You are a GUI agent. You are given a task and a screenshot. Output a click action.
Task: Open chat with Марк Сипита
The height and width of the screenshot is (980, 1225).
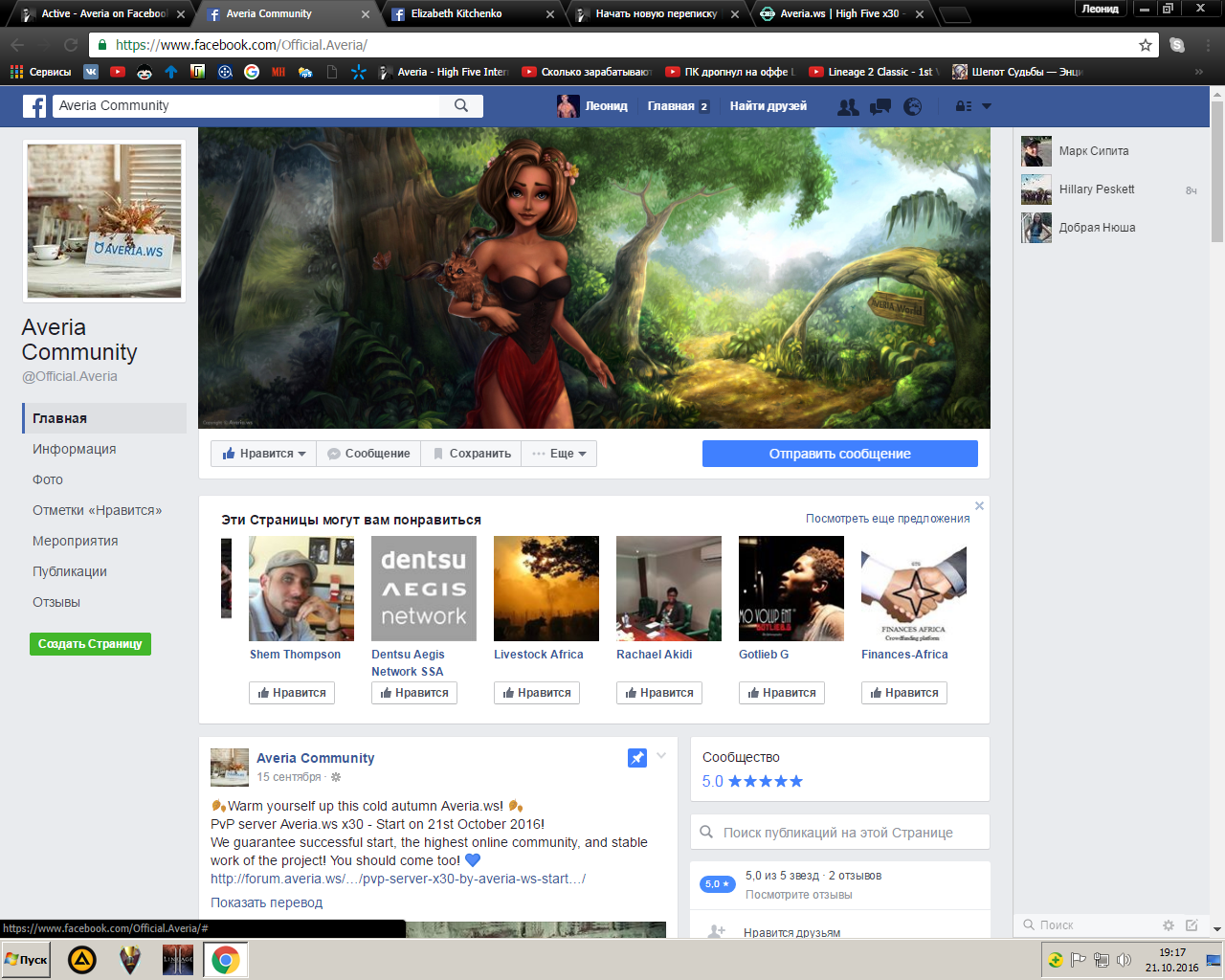(1110, 151)
